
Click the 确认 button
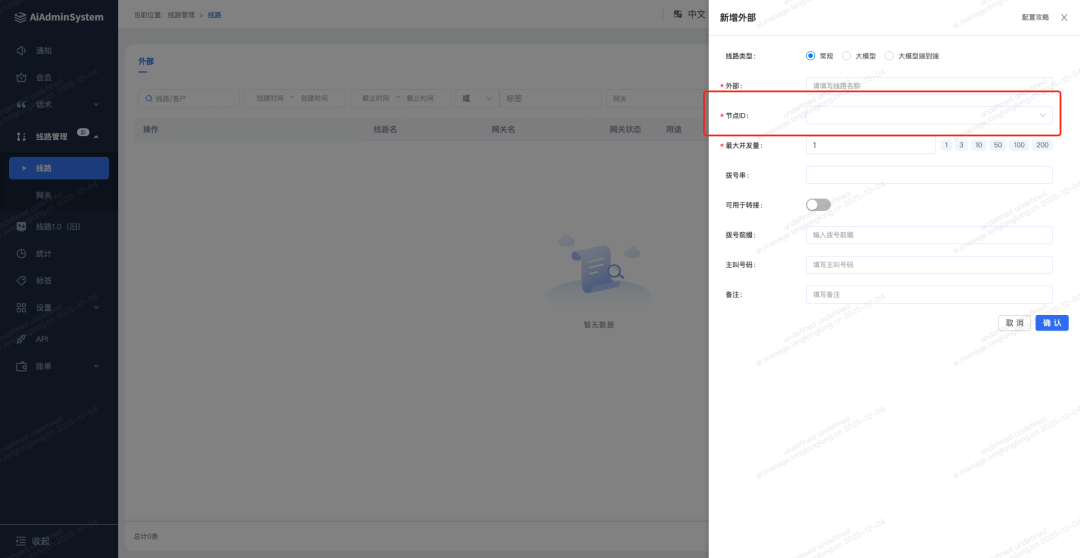[1051, 323]
